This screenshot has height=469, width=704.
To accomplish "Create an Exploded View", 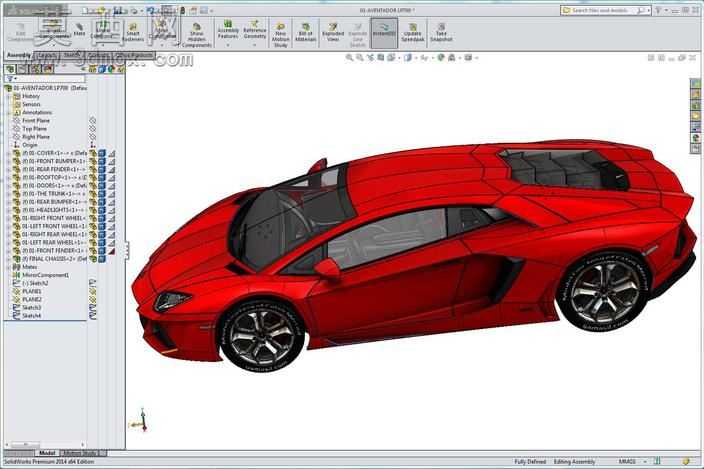I will 333,32.
